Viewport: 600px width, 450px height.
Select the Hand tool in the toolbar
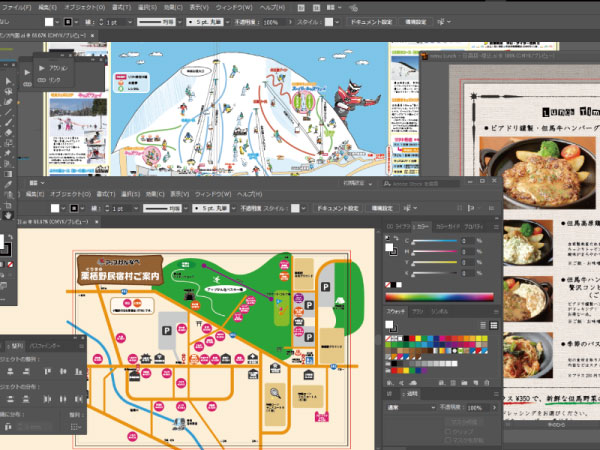pyautogui.click(x=7, y=213)
